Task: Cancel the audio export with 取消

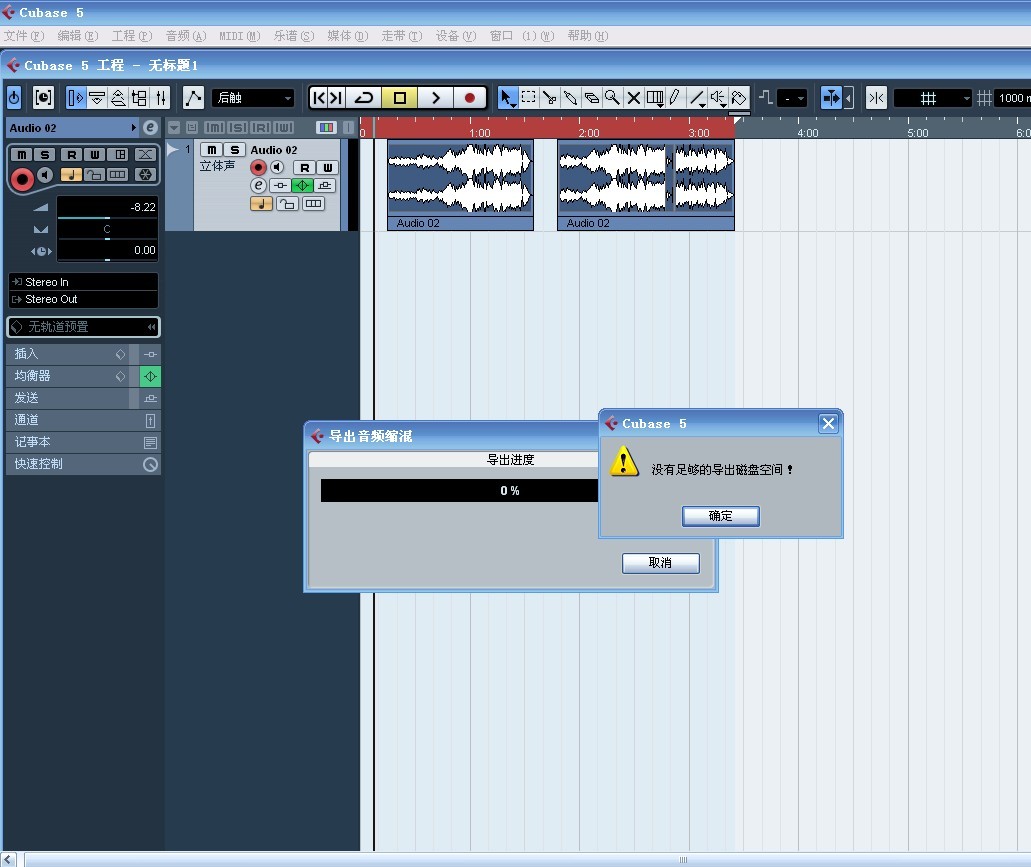Action: pyautogui.click(x=660, y=563)
